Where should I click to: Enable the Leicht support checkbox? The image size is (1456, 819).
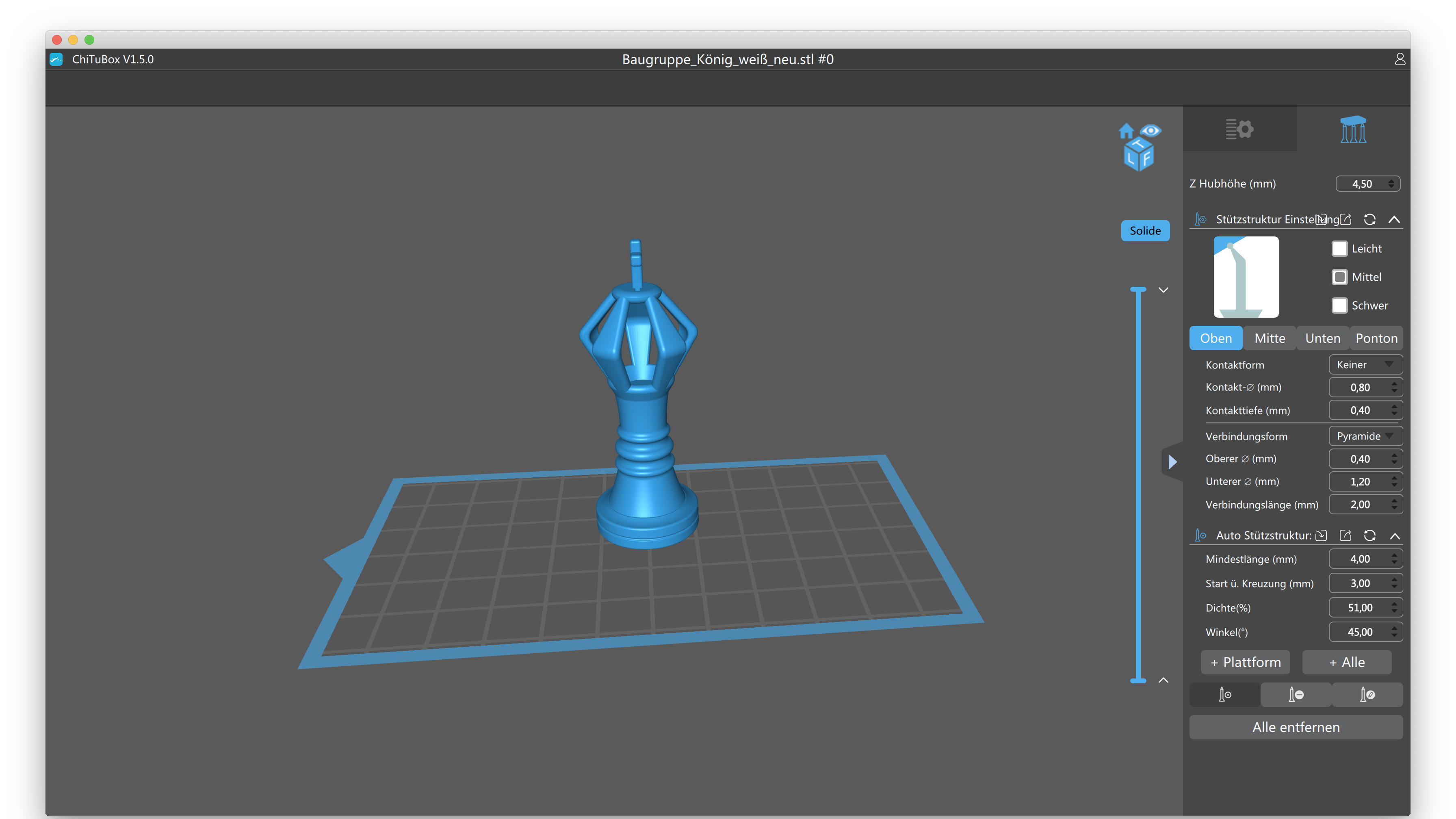[1339, 249]
